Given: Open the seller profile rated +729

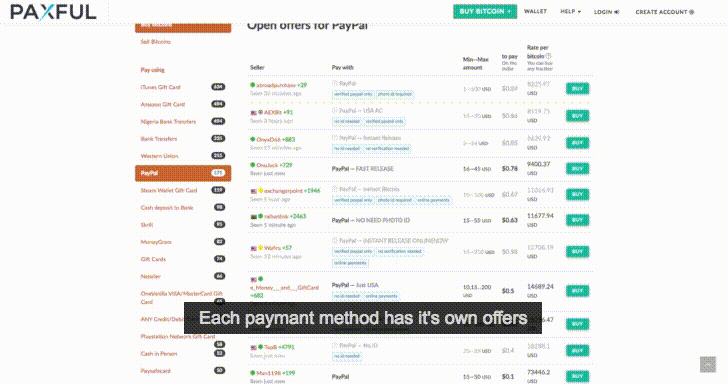Looking at the screenshot, I should pyautogui.click(x=267, y=165).
